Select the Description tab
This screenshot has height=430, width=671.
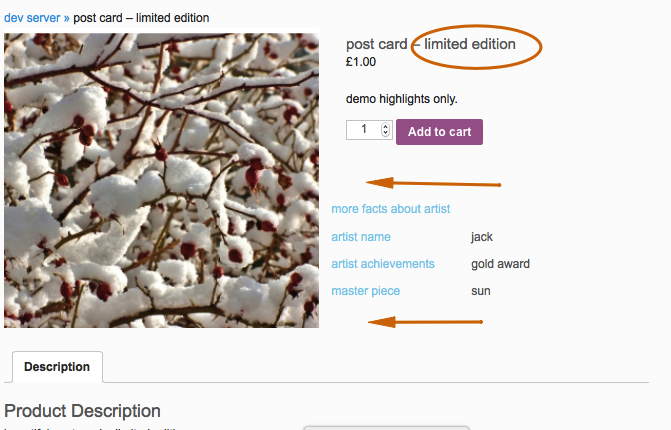point(57,367)
